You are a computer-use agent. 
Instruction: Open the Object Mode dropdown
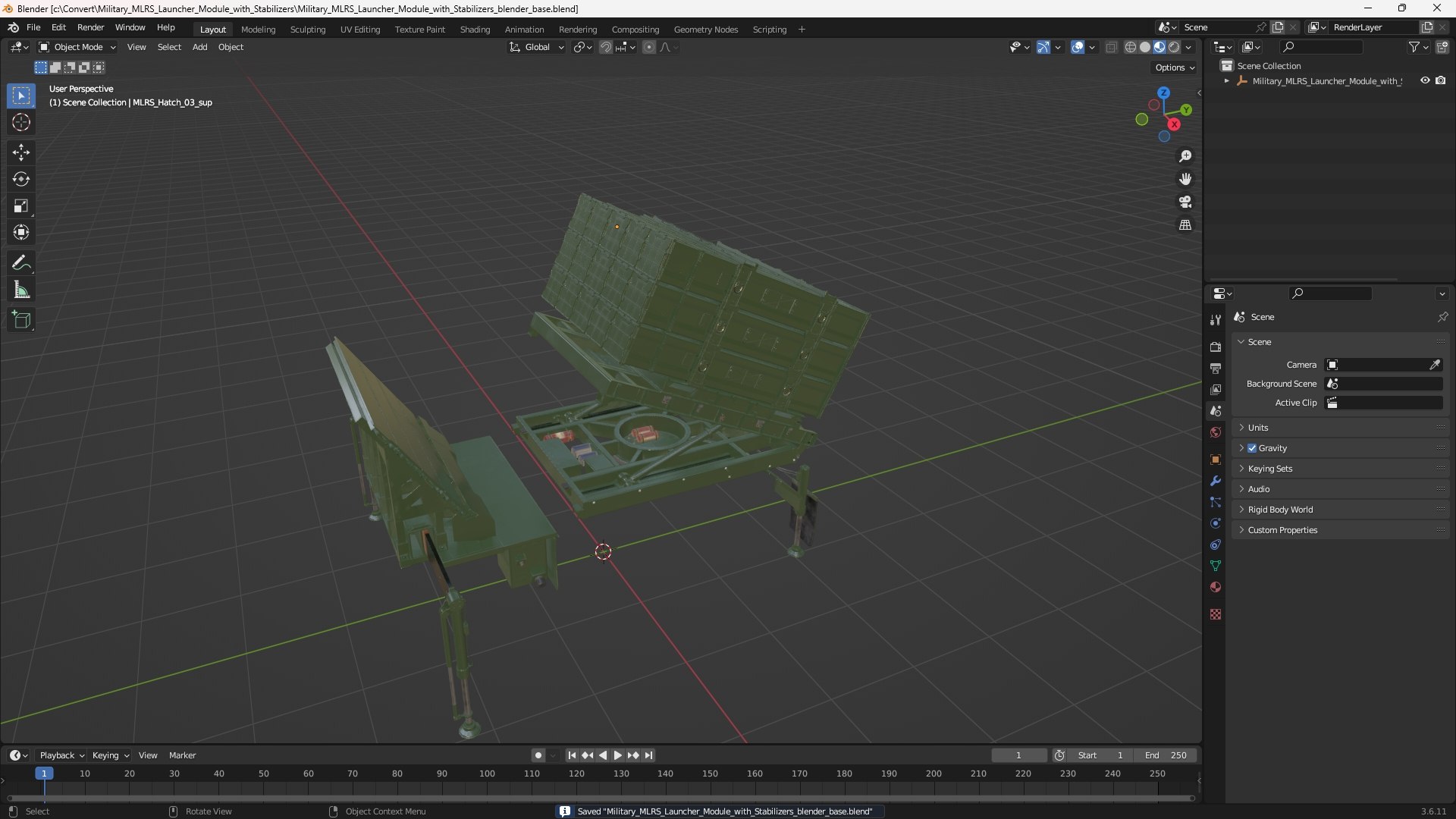77,47
